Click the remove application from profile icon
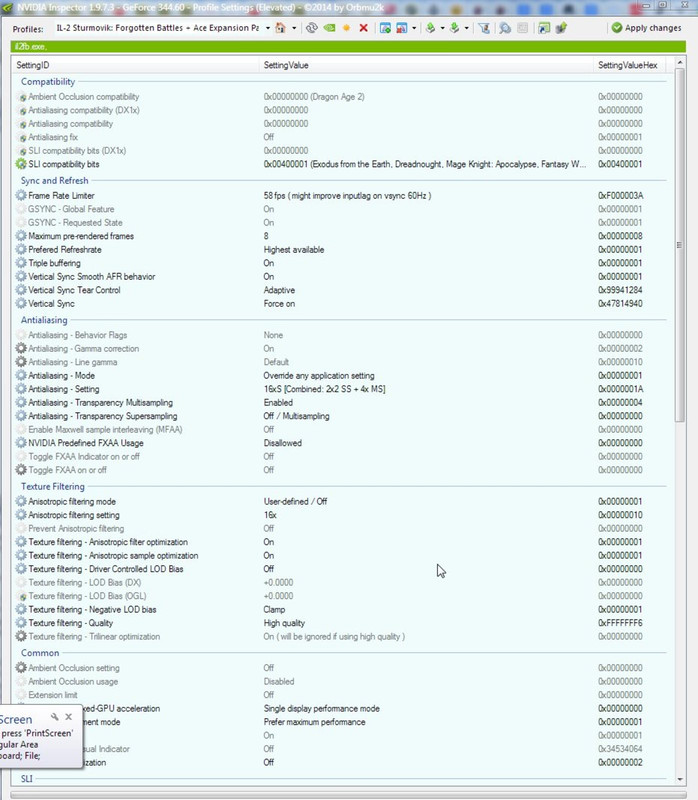 coord(402,28)
